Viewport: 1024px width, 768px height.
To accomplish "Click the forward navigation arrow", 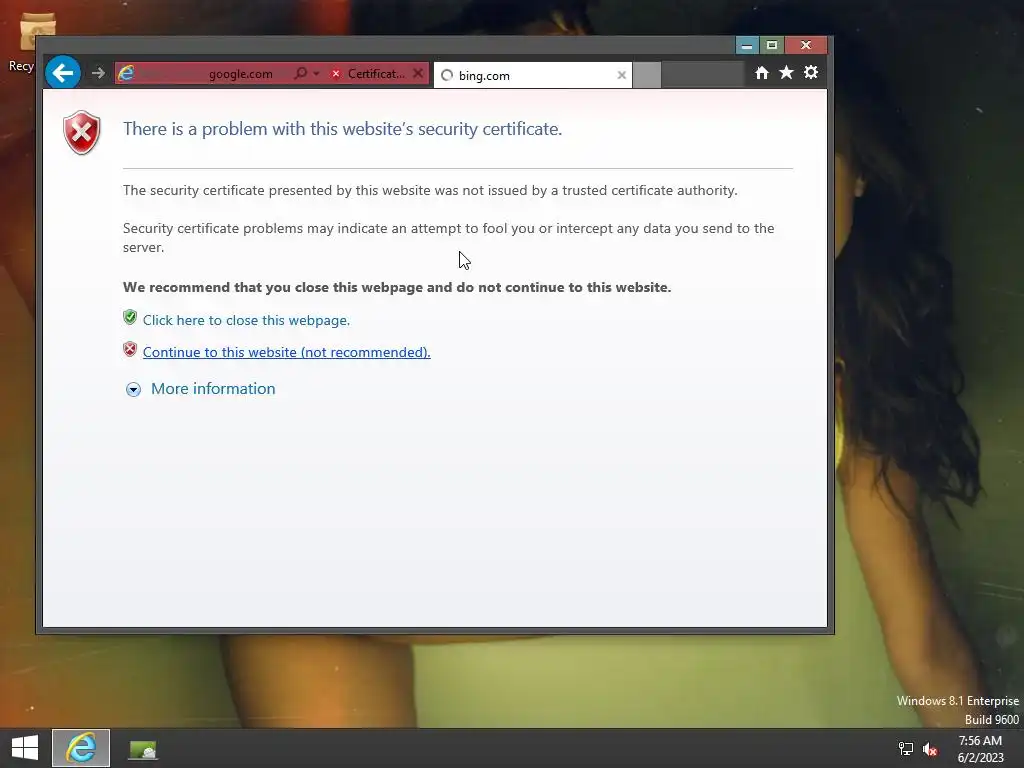I will click(98, 73).
